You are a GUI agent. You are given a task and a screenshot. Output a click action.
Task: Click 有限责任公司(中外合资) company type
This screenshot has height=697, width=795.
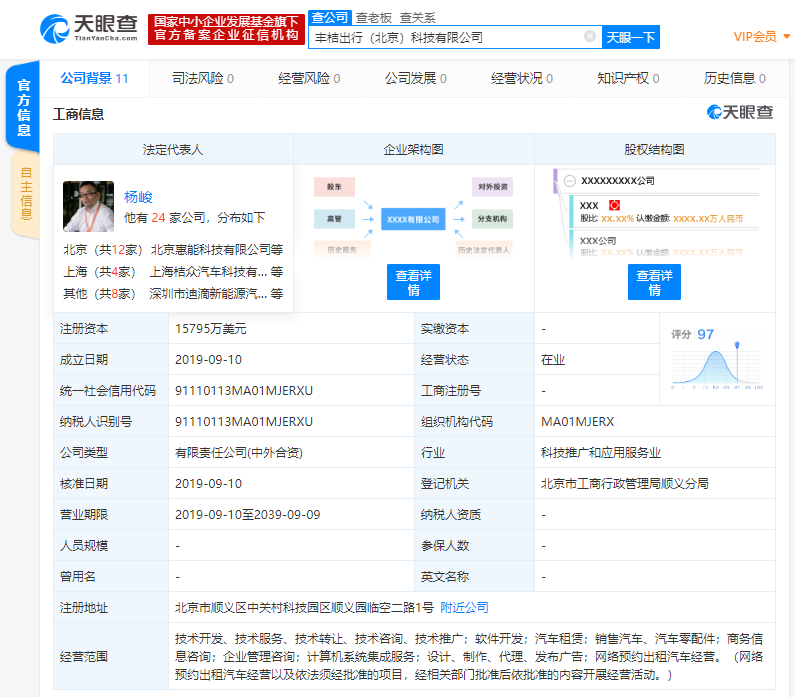coord(239,452)
